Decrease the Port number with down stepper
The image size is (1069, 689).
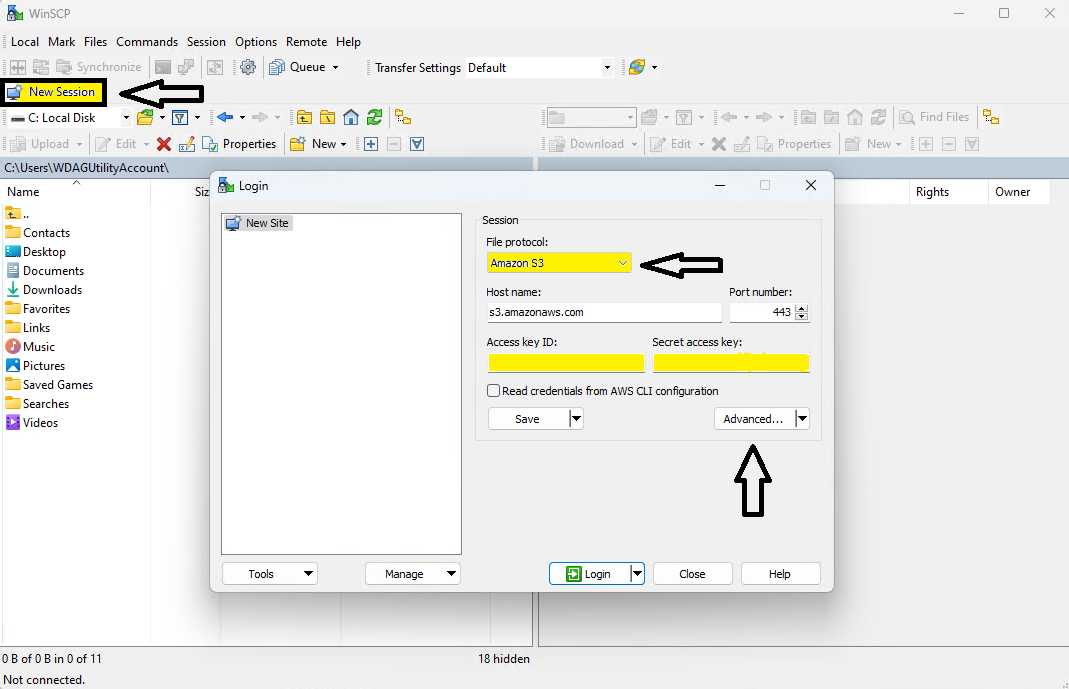click(802, 316)
